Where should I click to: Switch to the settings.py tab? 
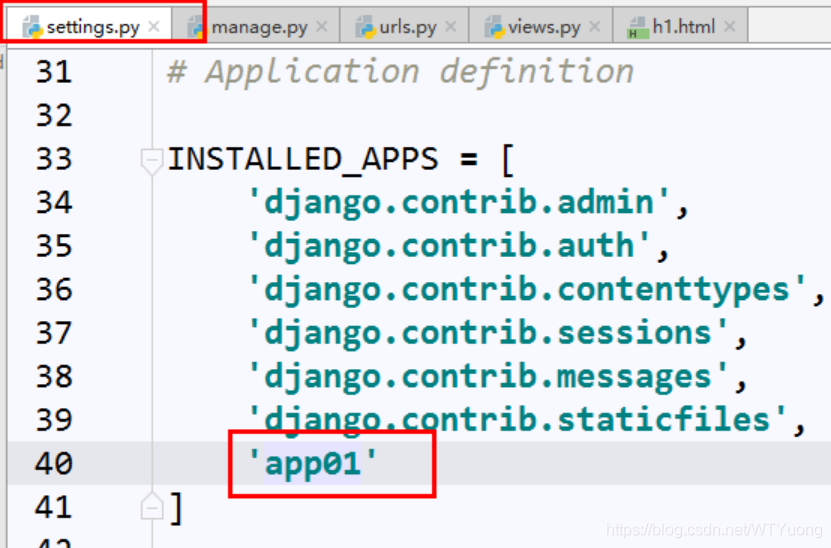pyautogui.click(x=90, y=26)
